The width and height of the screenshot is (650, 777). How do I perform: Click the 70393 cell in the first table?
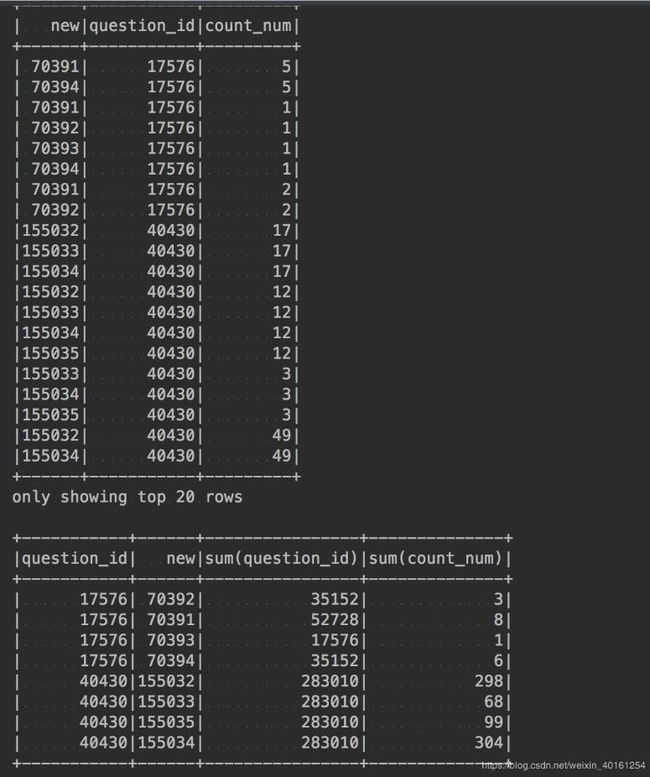55,148
